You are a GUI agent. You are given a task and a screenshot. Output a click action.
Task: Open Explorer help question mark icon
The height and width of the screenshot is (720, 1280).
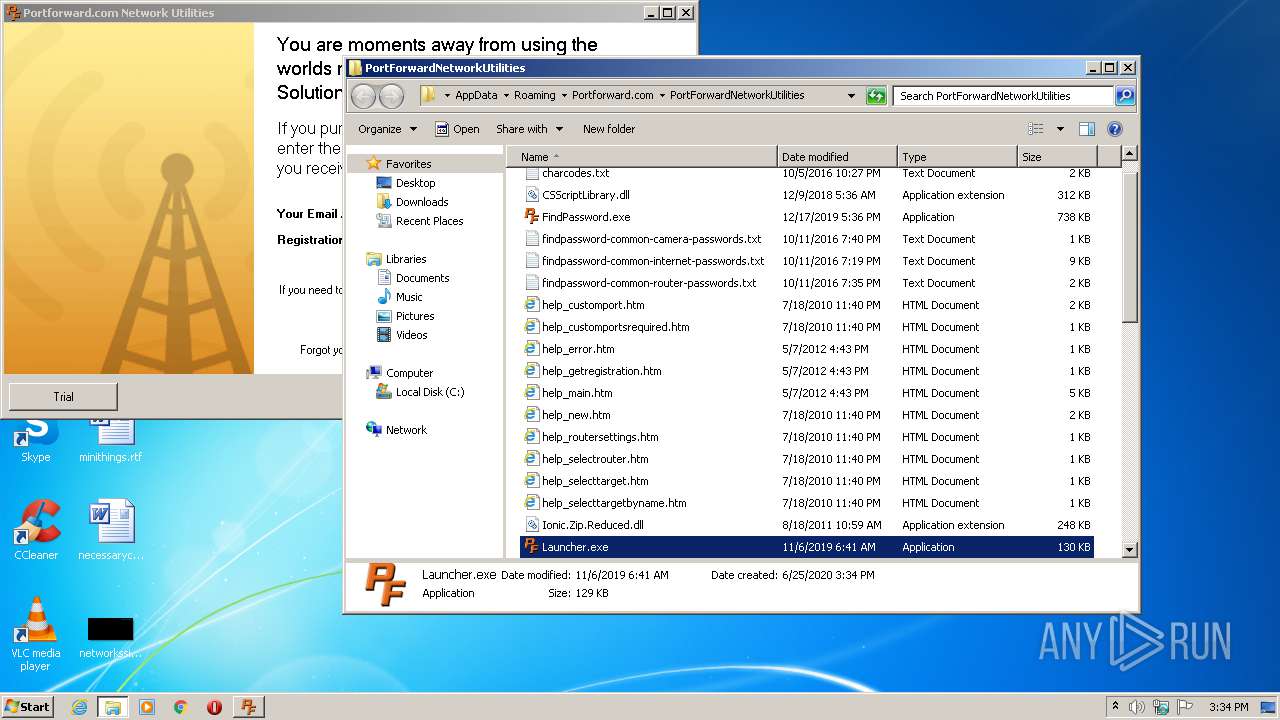tap(1115, 129)
